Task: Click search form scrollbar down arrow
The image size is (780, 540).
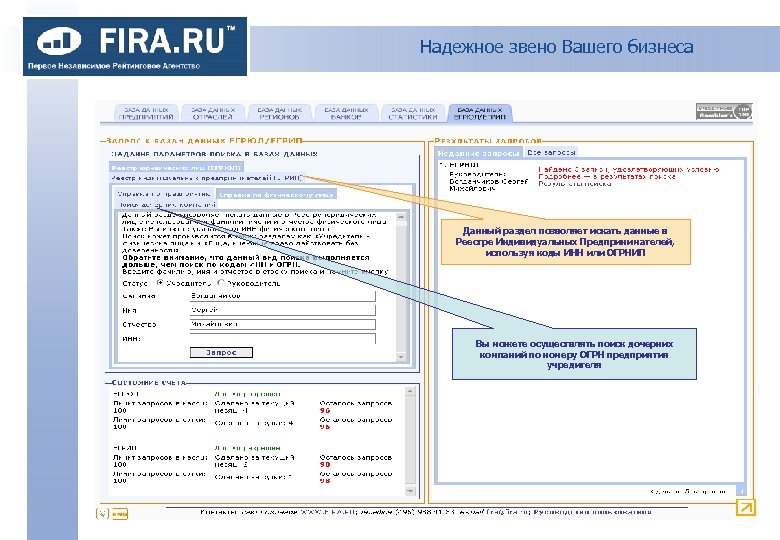Action: [401, 357]
